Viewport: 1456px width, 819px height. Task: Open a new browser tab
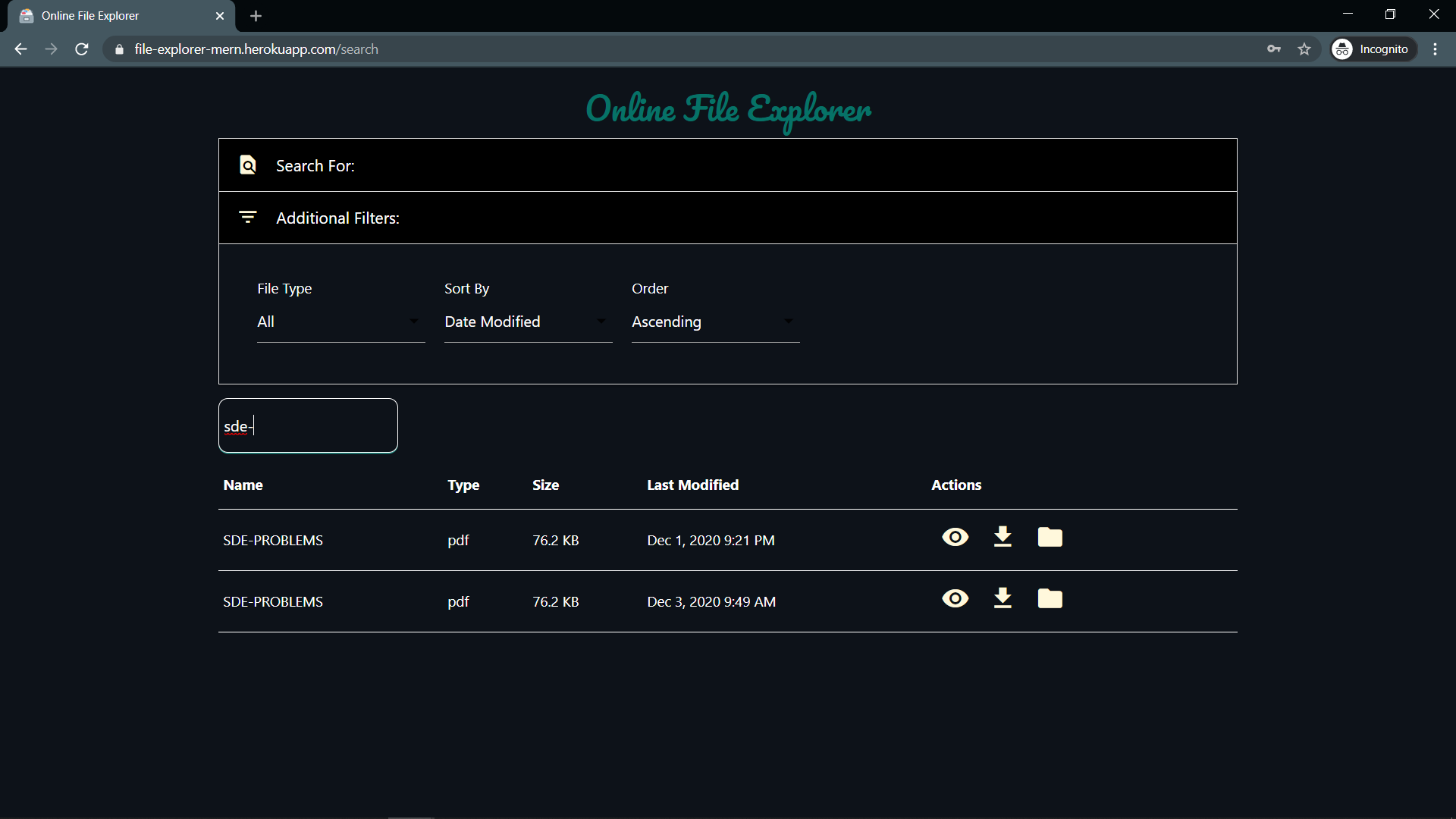pyautogui.click(x=256, y=16)
